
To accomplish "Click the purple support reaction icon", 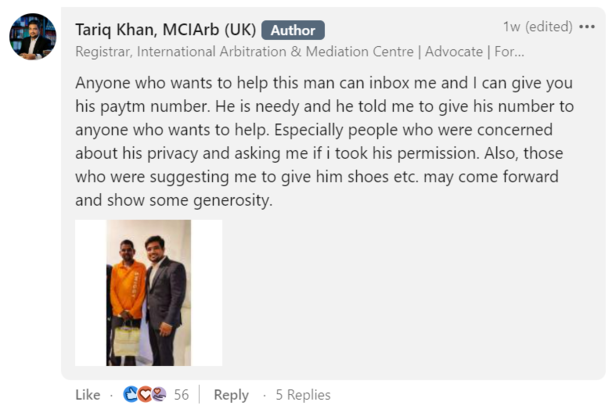I will tap(158, 395).
